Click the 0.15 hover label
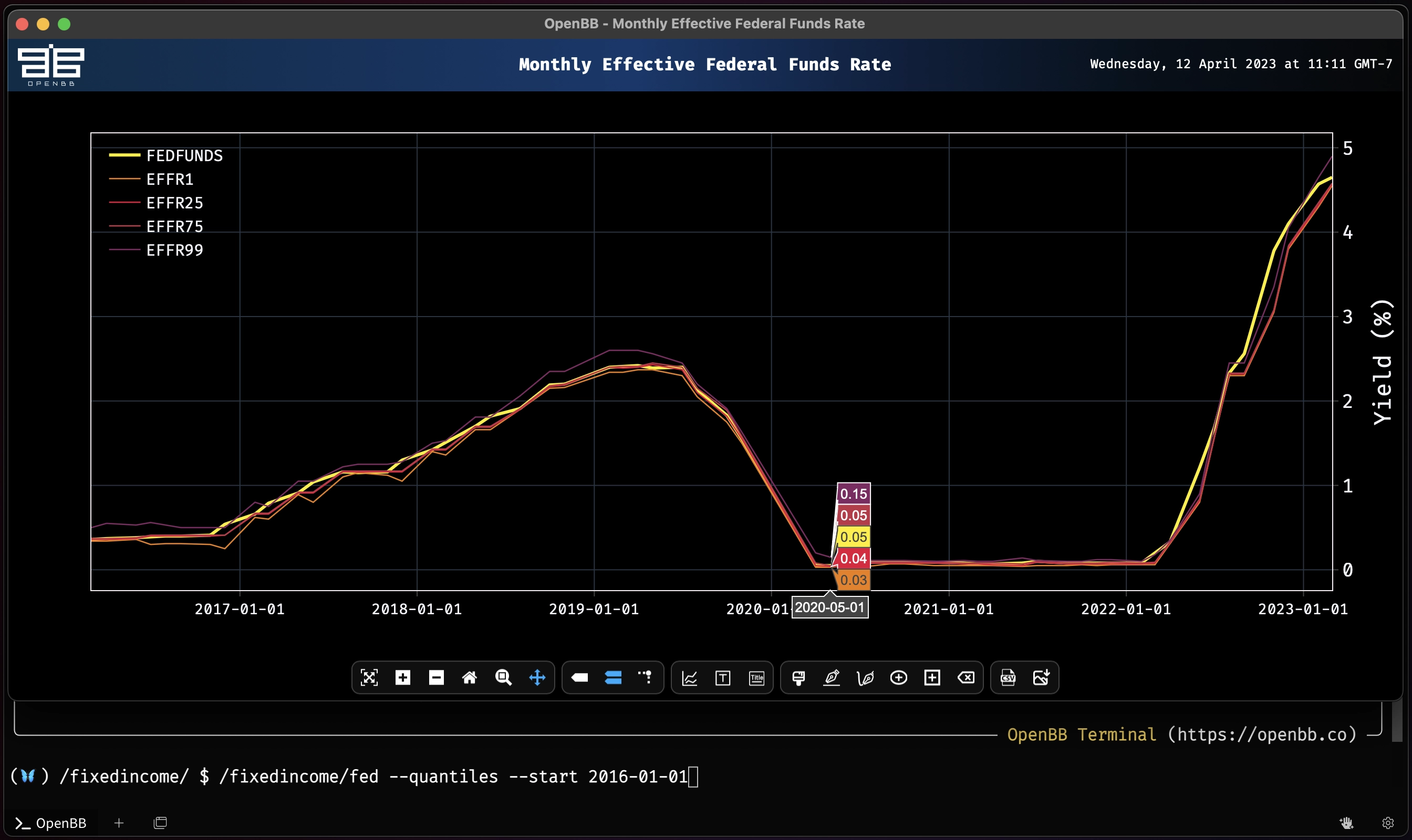 pos(854,493)
